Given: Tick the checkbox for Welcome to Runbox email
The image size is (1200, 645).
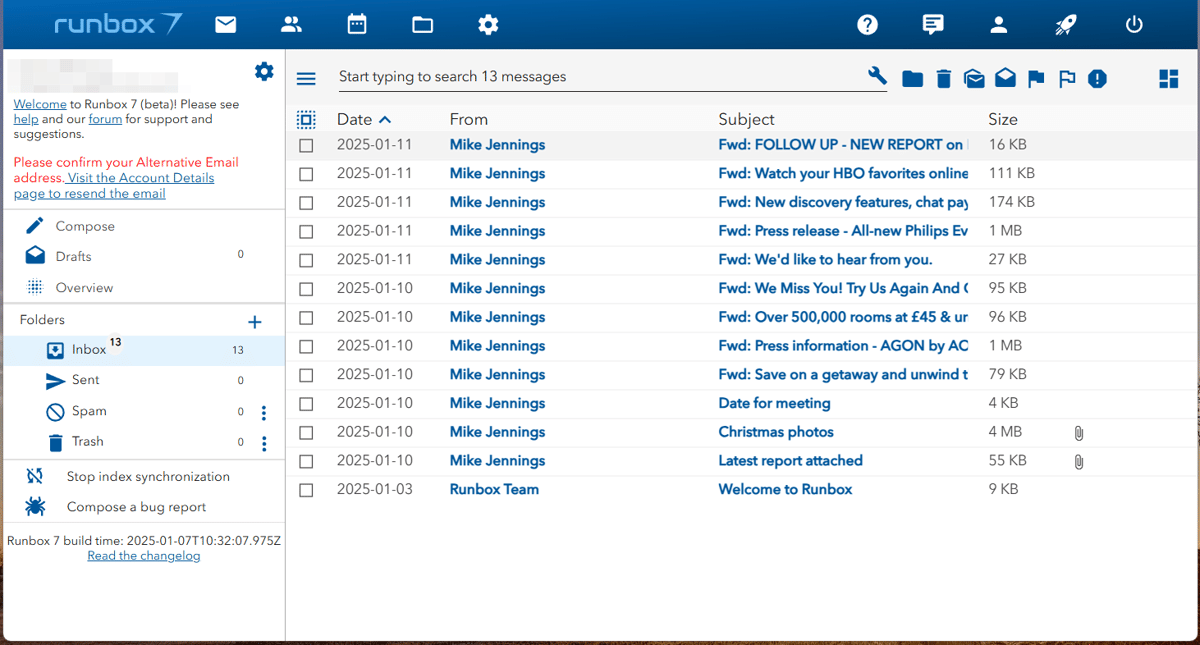Looking at the screenshot, I should point(306,490).
